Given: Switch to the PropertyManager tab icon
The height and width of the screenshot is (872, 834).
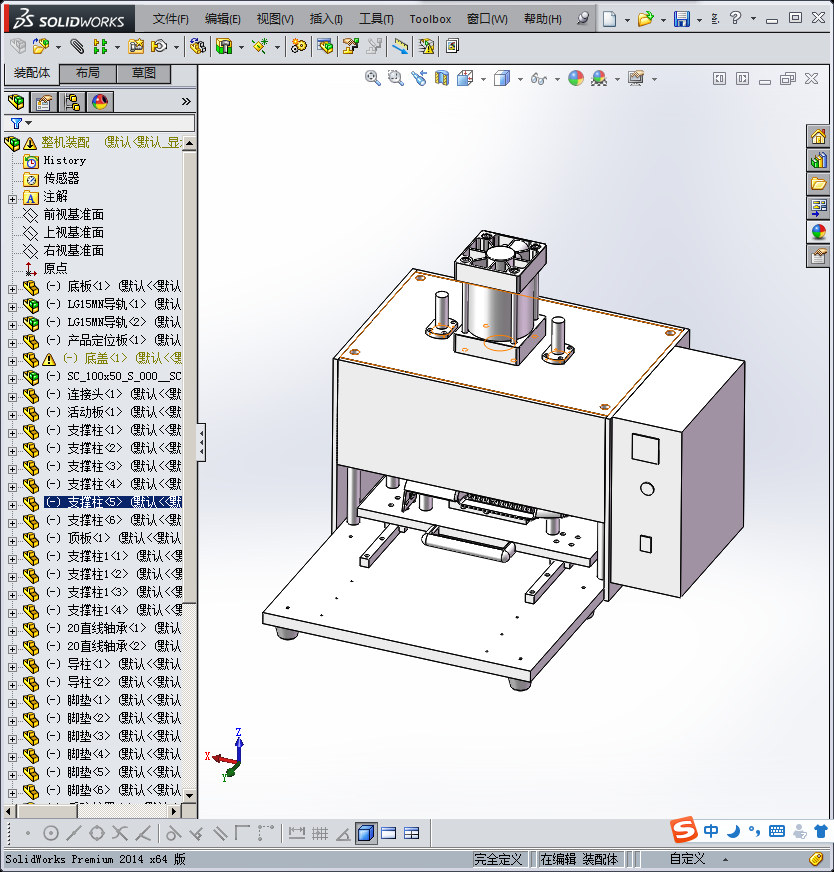Looking at the screenshot, I should tap(43, 101).
